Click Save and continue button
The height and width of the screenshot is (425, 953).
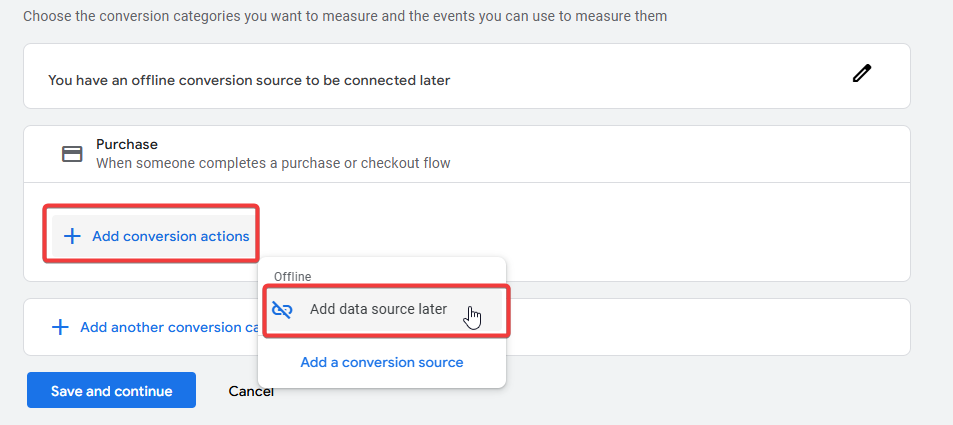coord(111,390)
